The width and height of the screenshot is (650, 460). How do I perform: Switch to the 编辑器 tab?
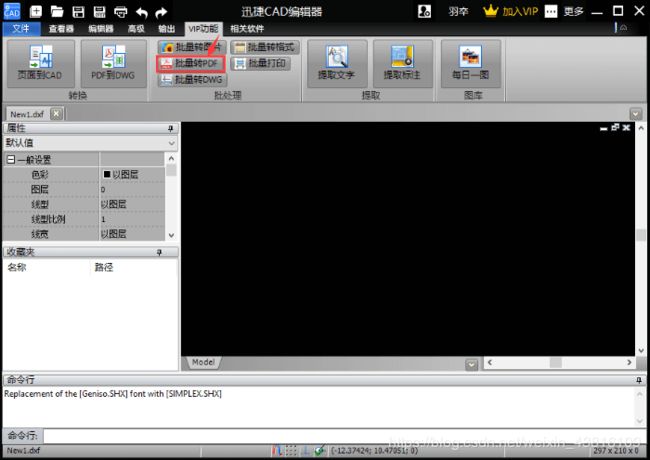[x=101, y=29]
